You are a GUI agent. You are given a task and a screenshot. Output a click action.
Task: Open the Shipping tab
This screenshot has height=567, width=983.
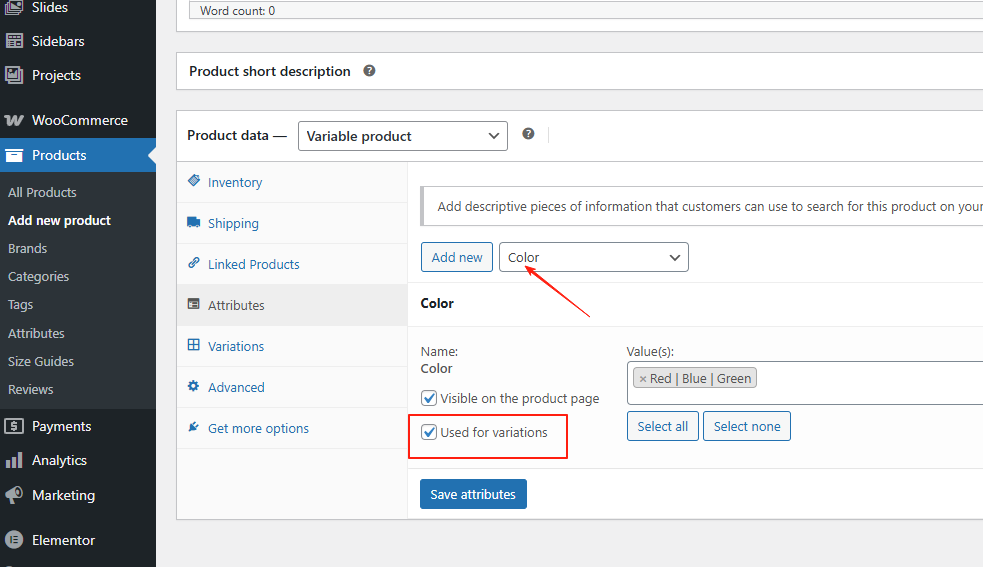coord(292,223)
